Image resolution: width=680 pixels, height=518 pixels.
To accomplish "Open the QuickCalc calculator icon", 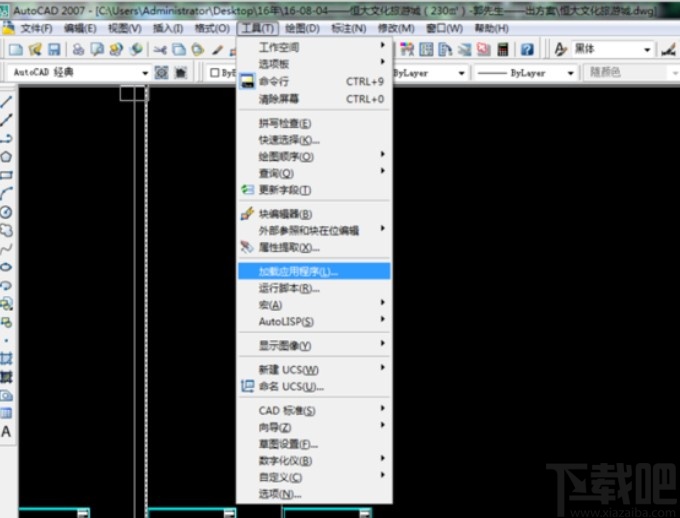I will pos(503,49).
